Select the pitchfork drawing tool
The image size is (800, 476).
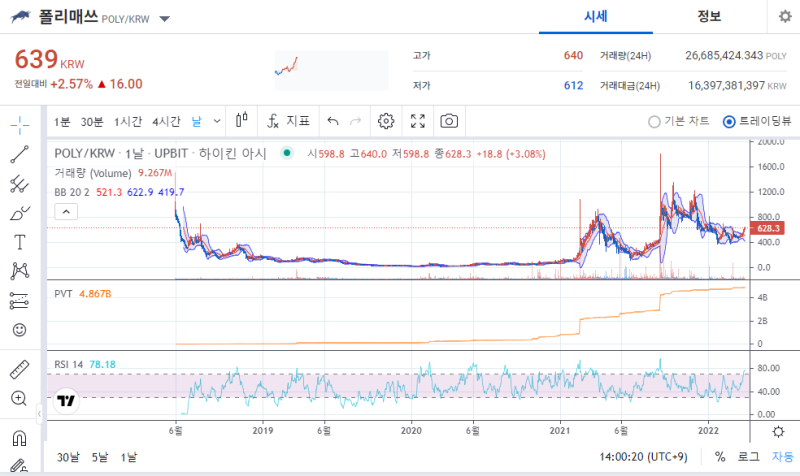(x=19, y=184)
